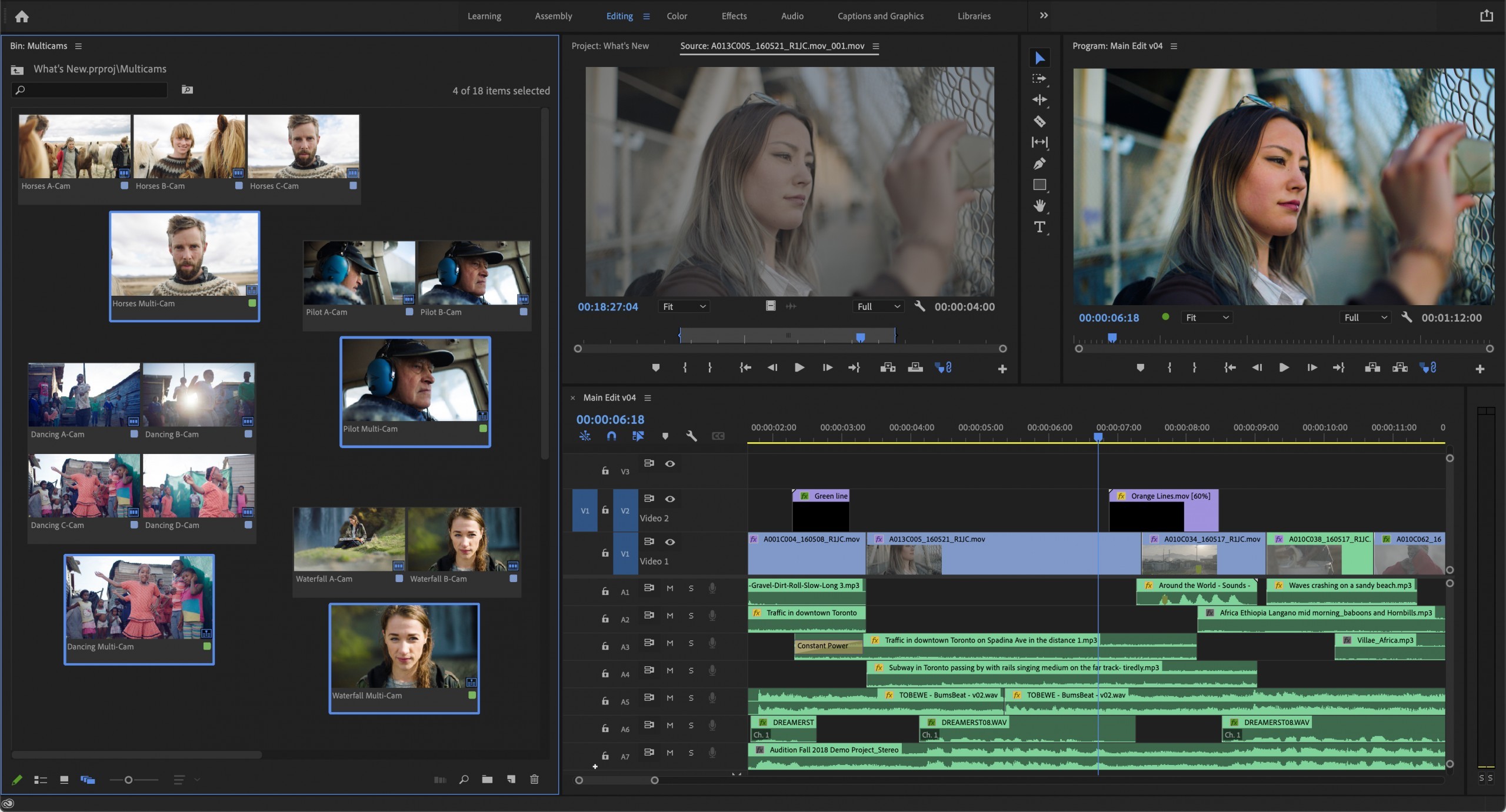This screenshot has width=1506, height=812.
Task: Click the bin search field
Action: pos(89,90)
